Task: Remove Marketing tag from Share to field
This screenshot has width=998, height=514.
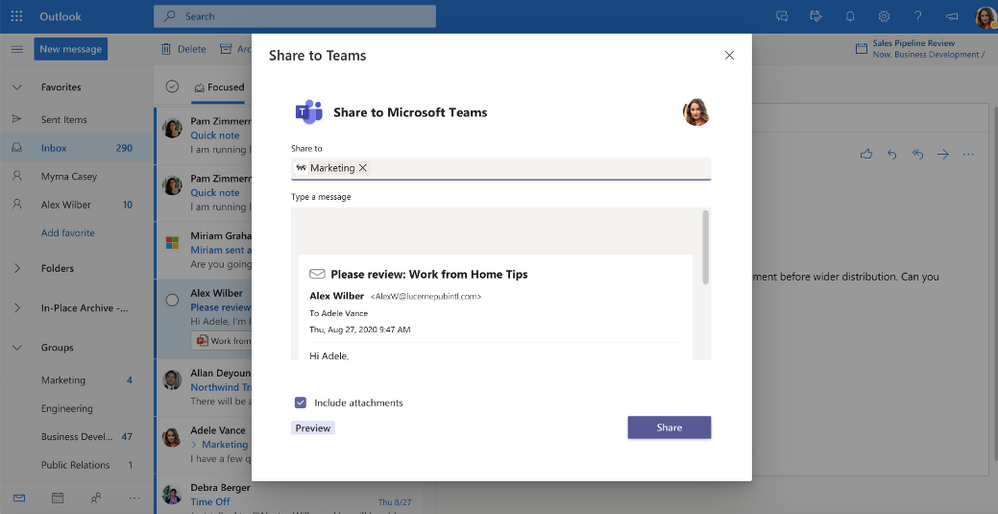Action: [363, 168]
